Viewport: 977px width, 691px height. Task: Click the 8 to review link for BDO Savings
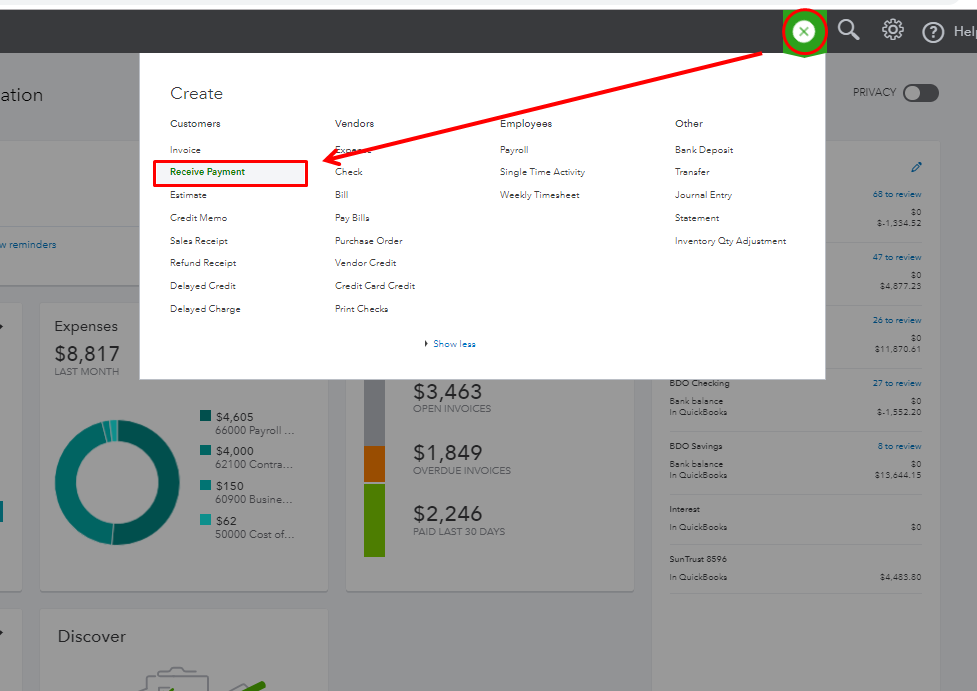pyautogui.click(x=899, y=446)
